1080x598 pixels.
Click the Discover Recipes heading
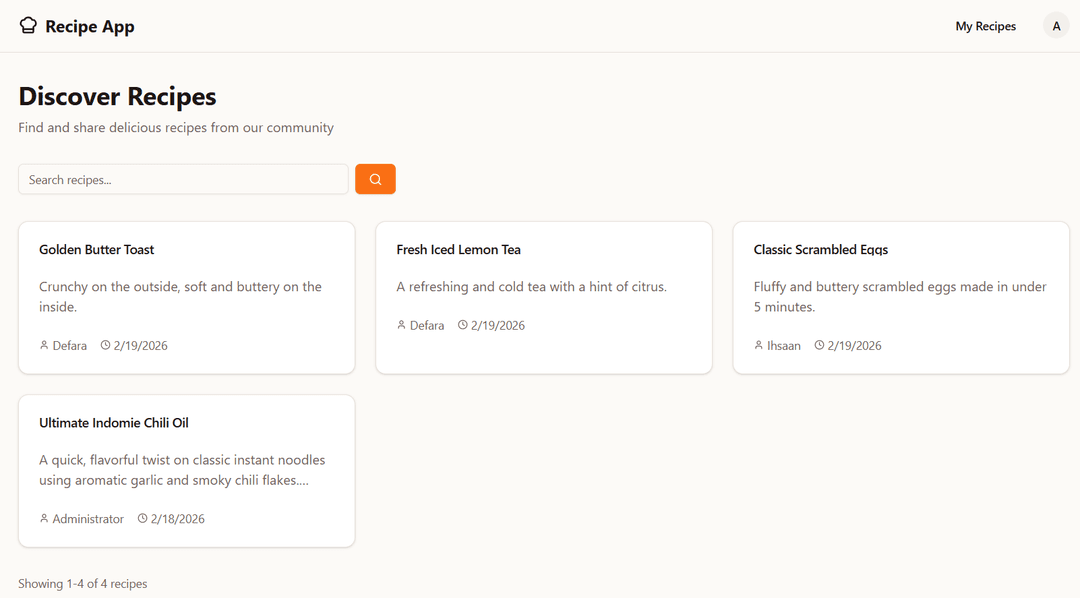point(117,96)
